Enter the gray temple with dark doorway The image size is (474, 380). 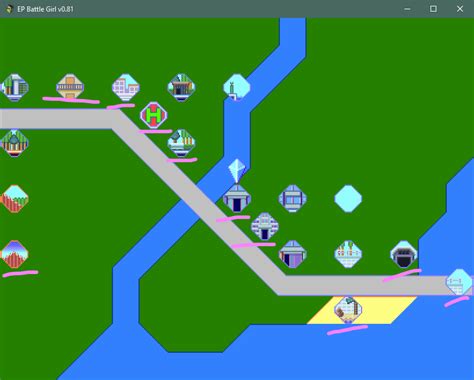pos(237,199)
